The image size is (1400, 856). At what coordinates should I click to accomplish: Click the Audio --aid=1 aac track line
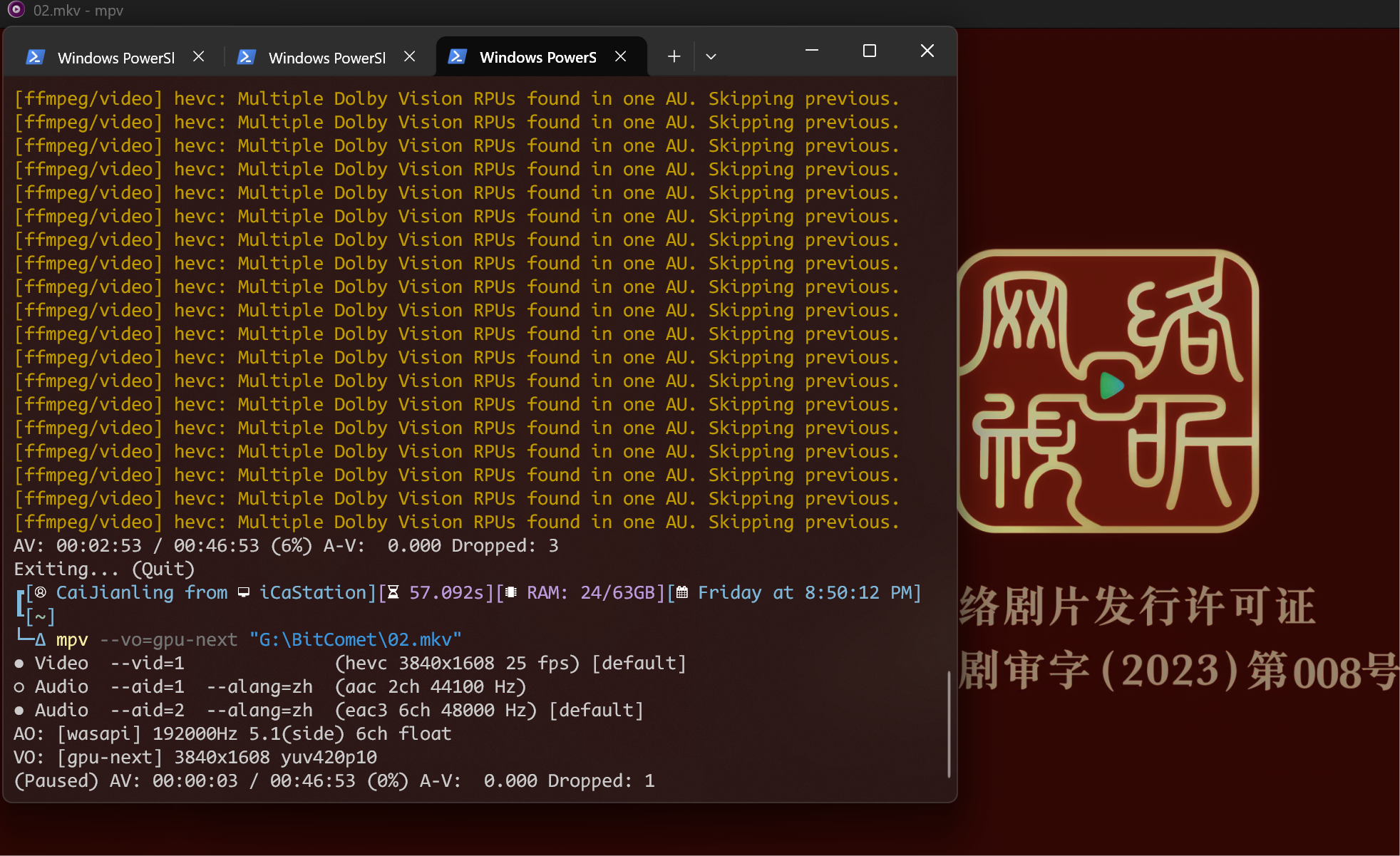tap(270, 686)
